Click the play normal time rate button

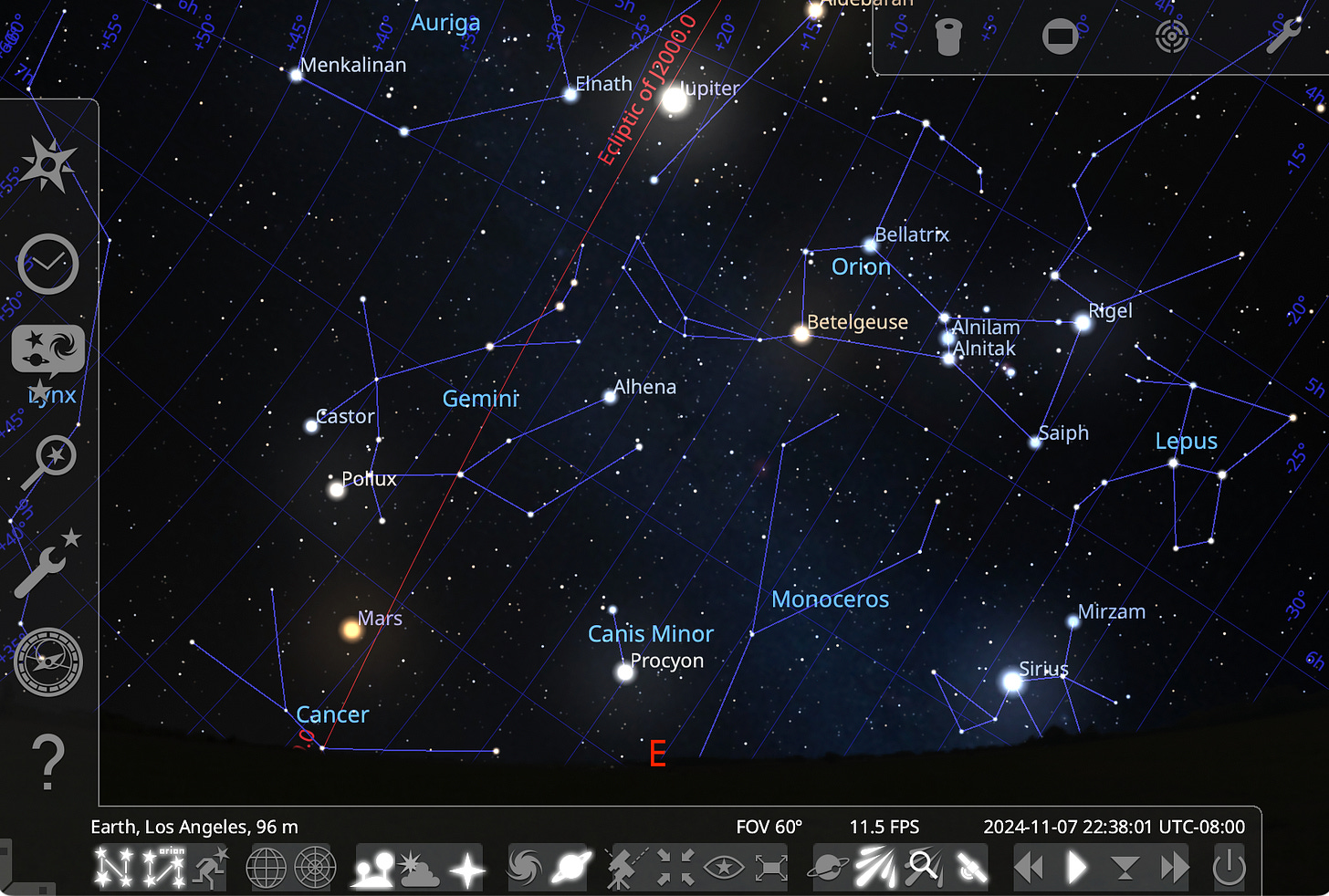1077,868
